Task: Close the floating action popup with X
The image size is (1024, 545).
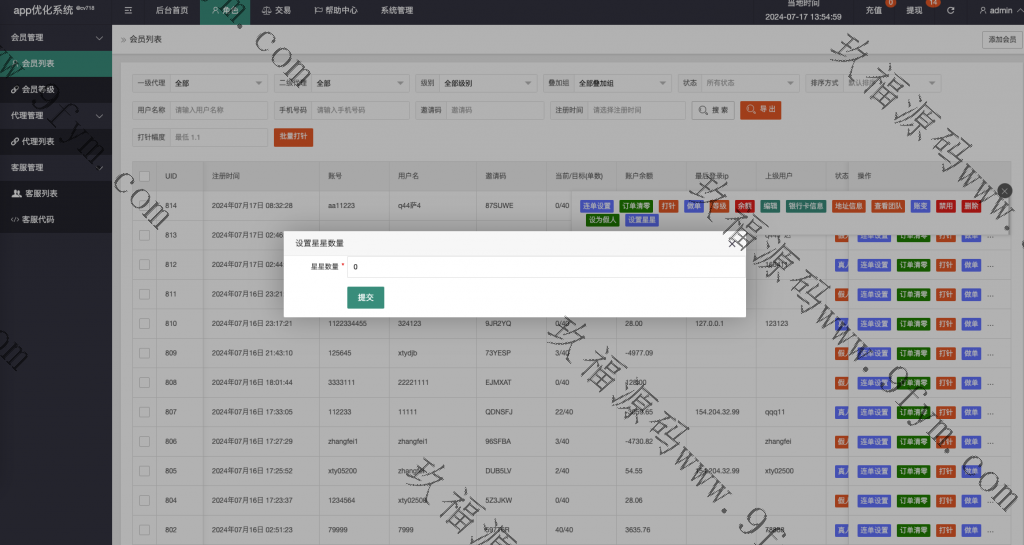Action: (1005, 190)
